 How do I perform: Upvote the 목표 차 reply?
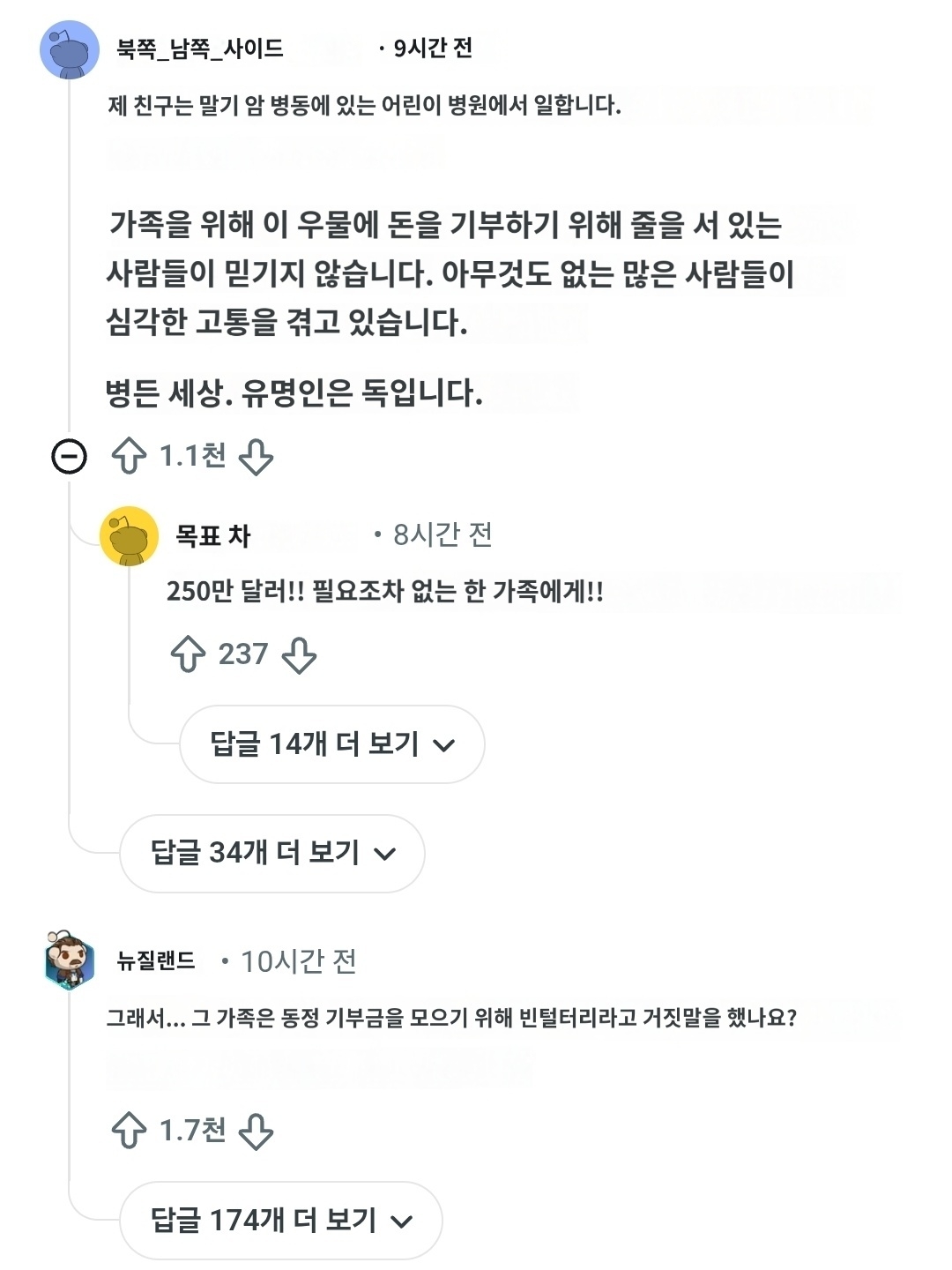point(188,654)
